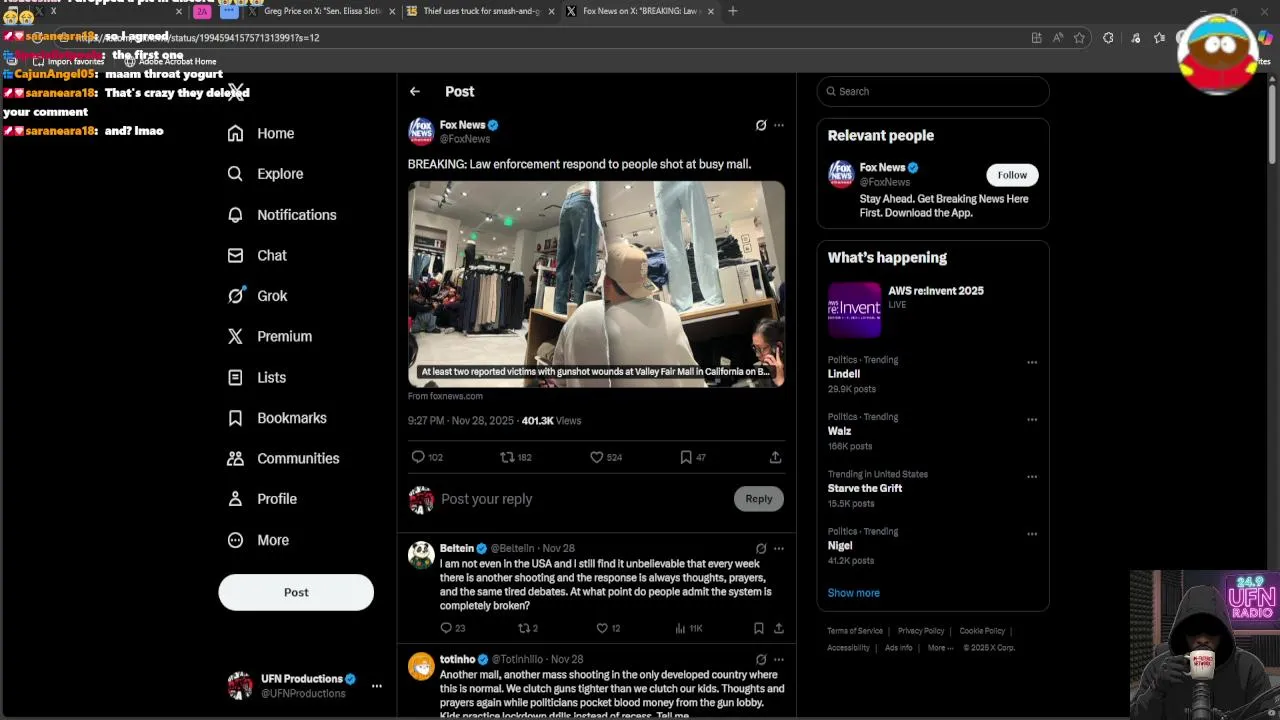1280x720 pixels.
Task: Open Explore from the sidebar
Action: 265,174
